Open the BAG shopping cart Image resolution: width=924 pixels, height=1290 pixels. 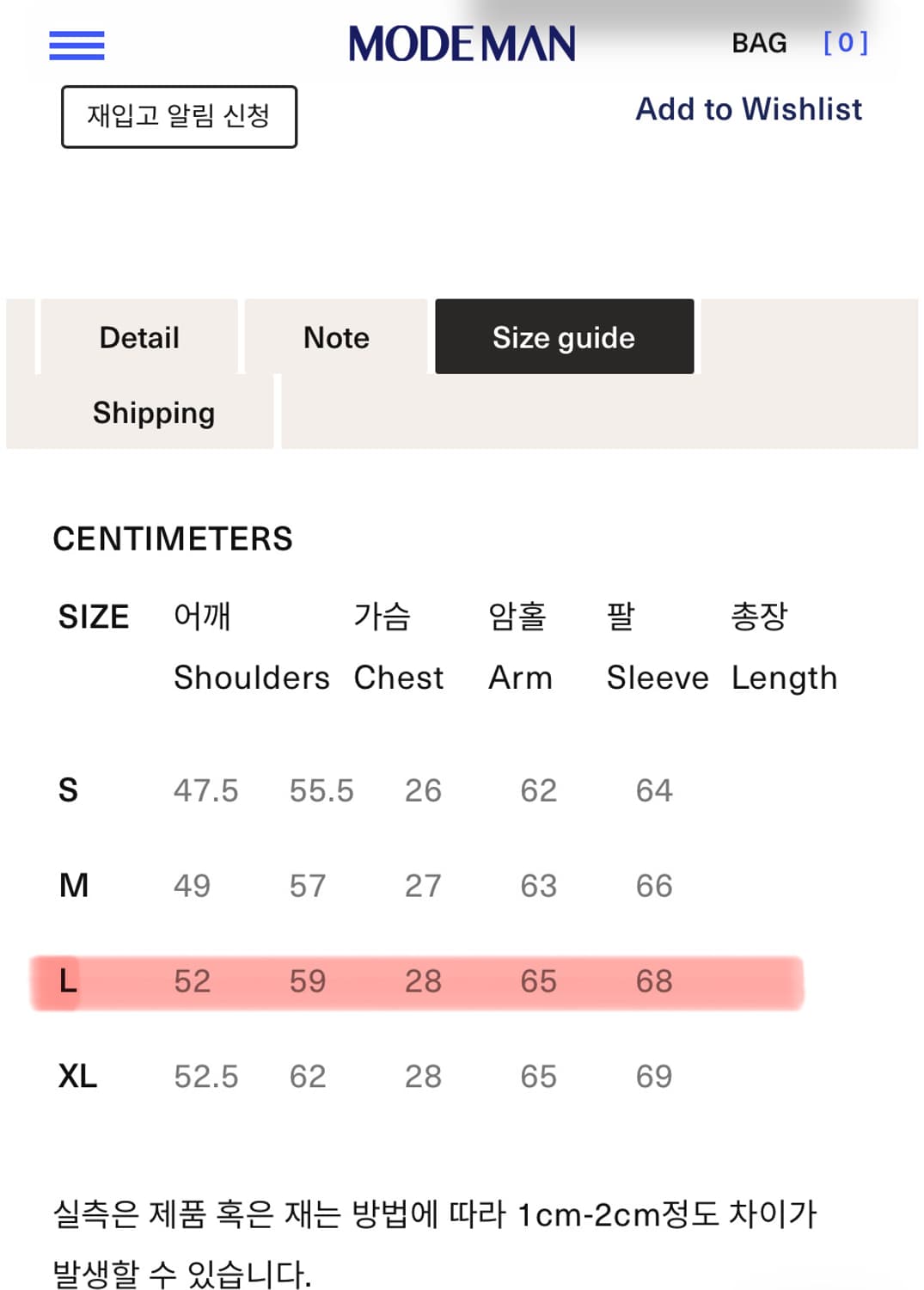pos(760,43)
